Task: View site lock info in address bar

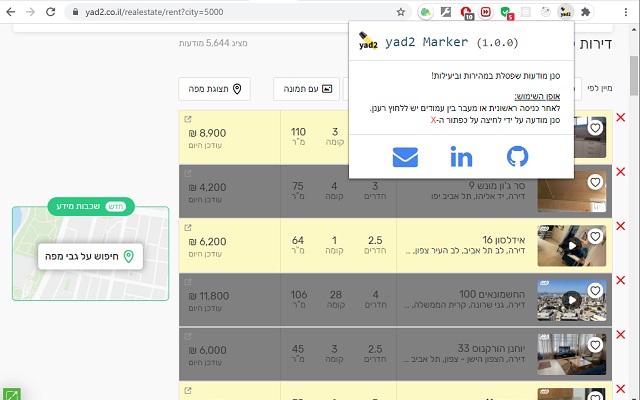Action: [x=75, y=12]
